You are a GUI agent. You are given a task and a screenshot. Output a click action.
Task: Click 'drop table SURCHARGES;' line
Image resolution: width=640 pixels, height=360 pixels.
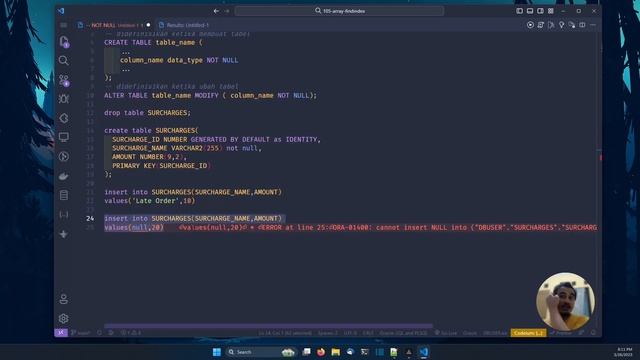(x=147, y=113)
